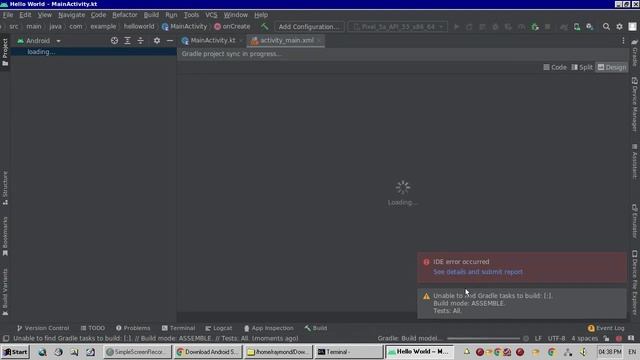Image resolution: width=640 pixels, height=360 pixels.
Task: Collapse all in Project panel
Action: pos(140,40)
